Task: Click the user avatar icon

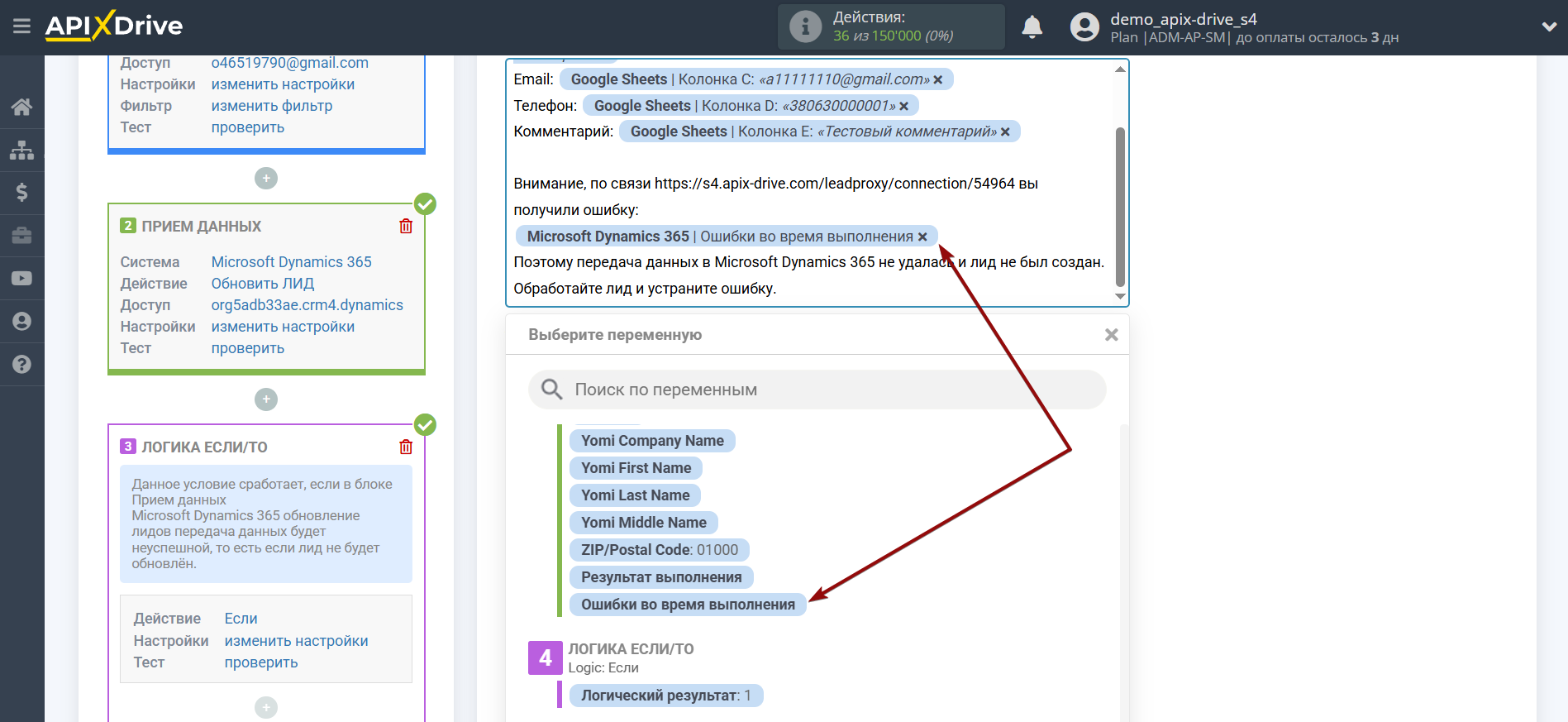Action: tap(1084, 26)
